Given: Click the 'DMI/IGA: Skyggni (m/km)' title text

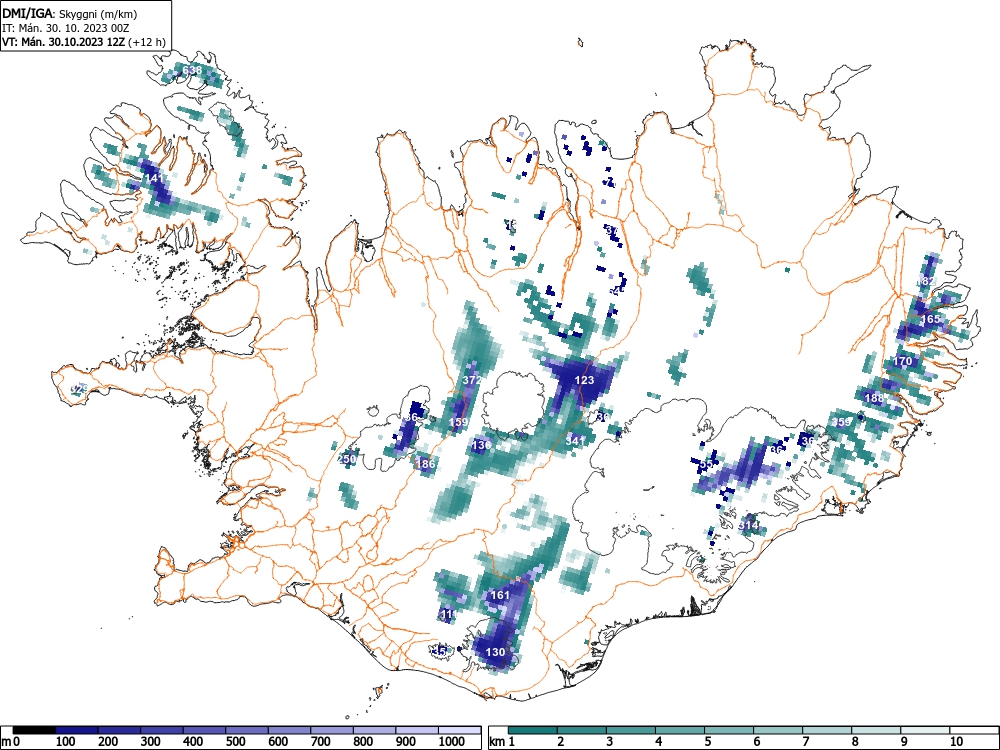Looking at the screenshot, I should (x=70, y=13).
